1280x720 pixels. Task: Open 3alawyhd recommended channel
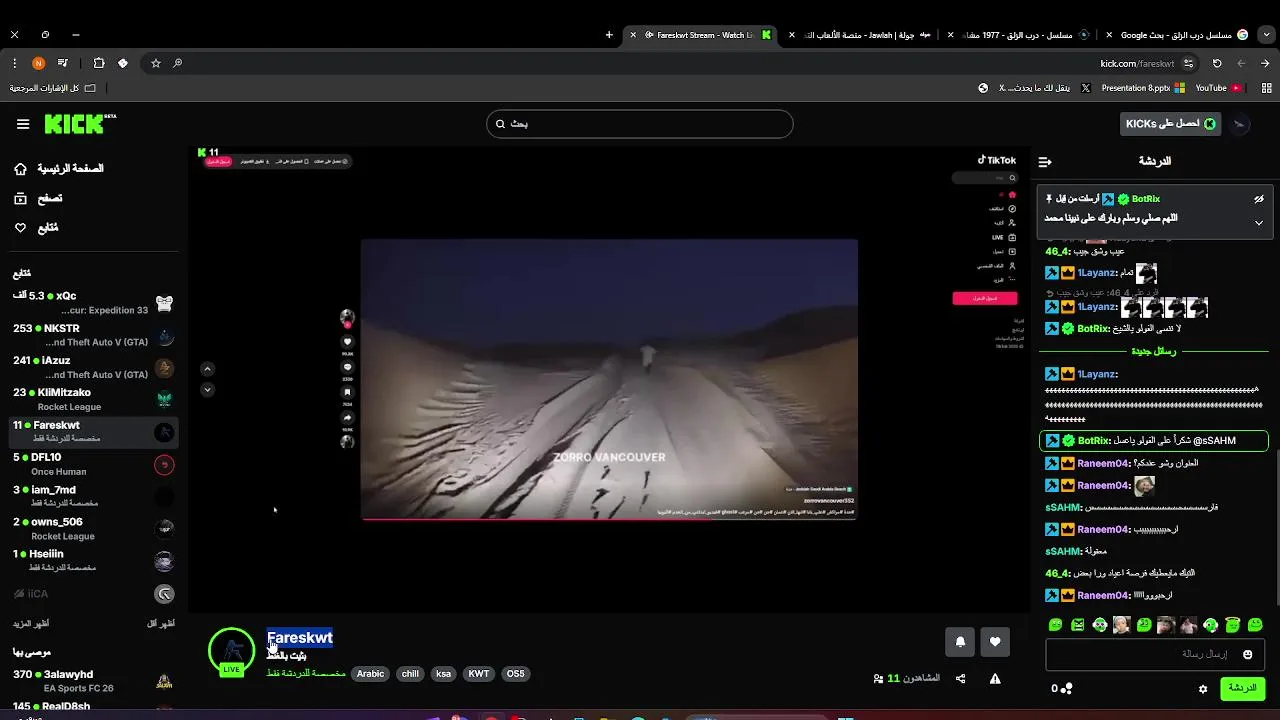(94, 681)
